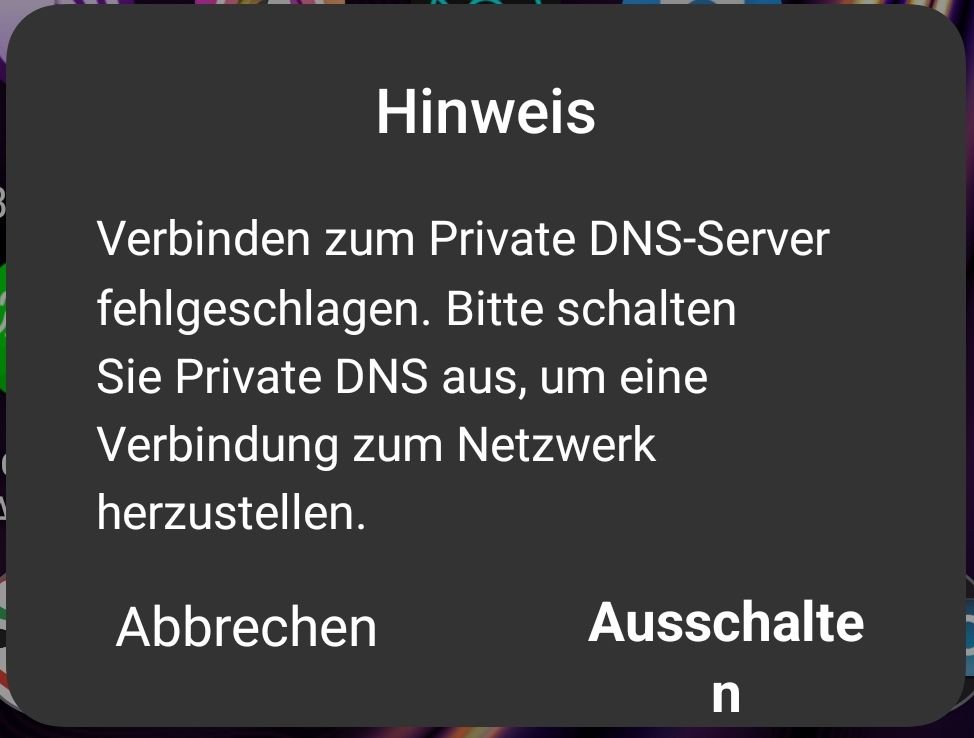Click the word 'Netzwerk' in the message

pos(556,445)
